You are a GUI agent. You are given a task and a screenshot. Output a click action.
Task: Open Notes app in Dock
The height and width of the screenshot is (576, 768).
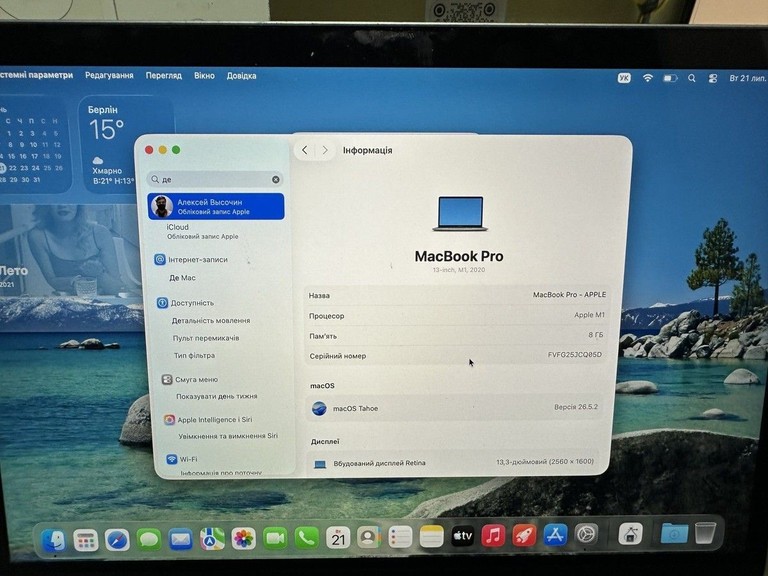[x=432, y=537]
